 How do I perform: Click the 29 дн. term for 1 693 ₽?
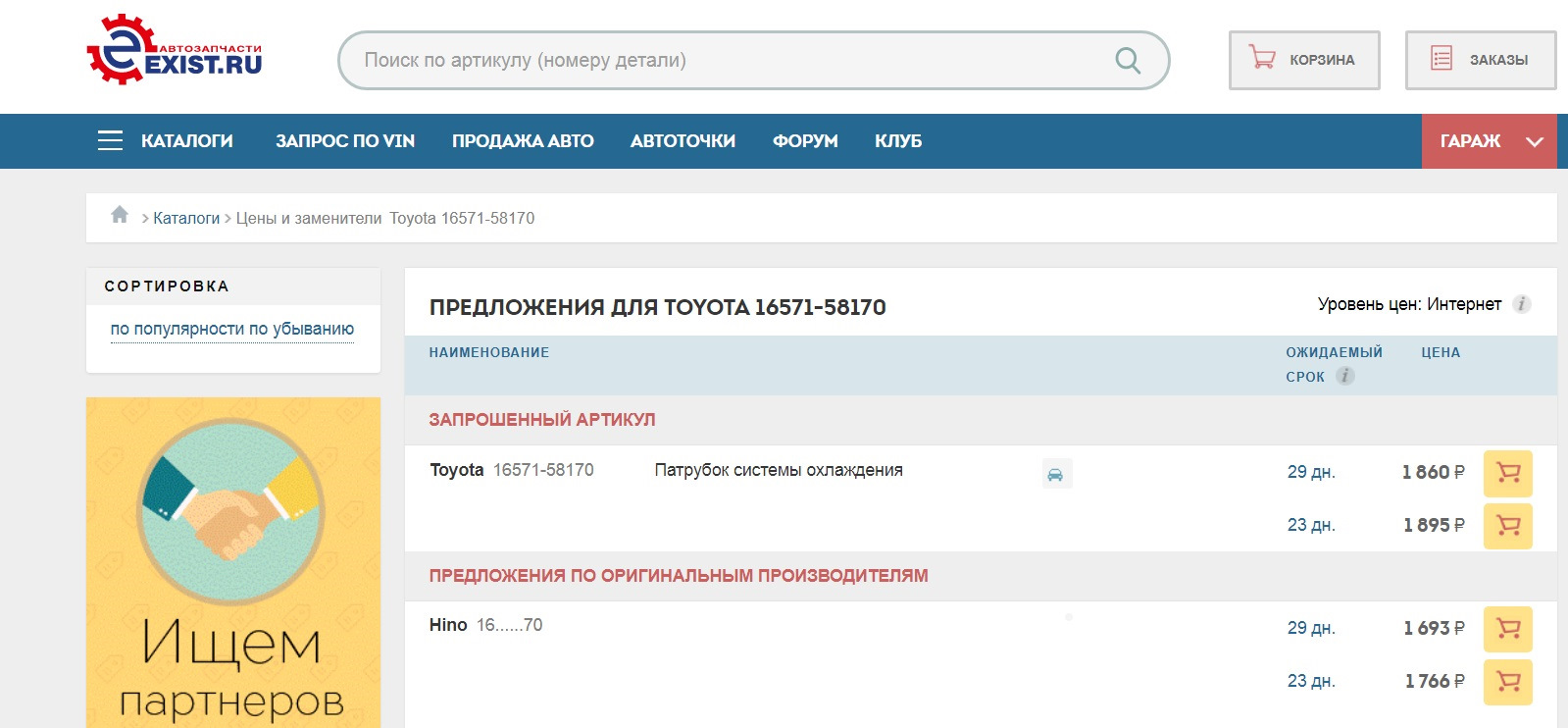click(x=1311, y=628)
